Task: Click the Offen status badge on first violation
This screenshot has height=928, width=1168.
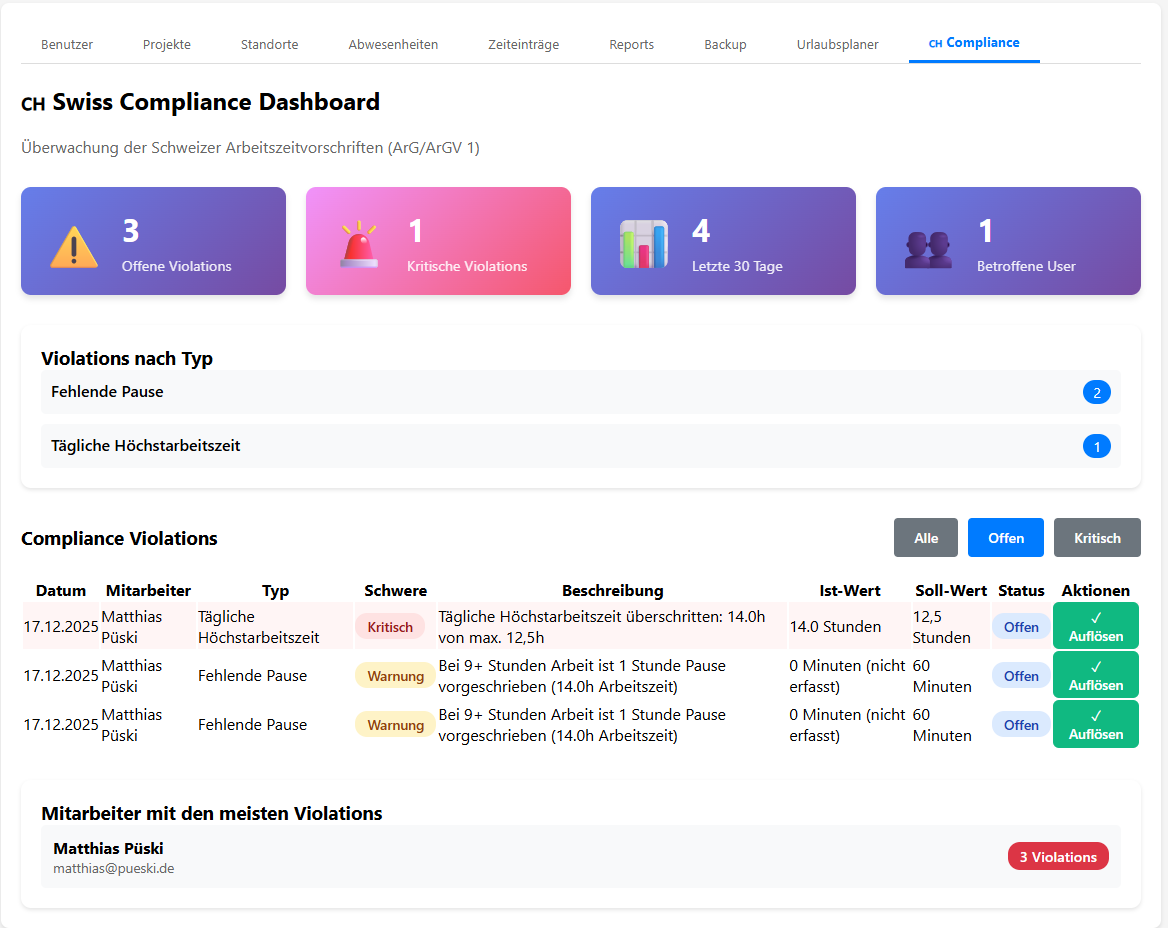Action: 1021,626
